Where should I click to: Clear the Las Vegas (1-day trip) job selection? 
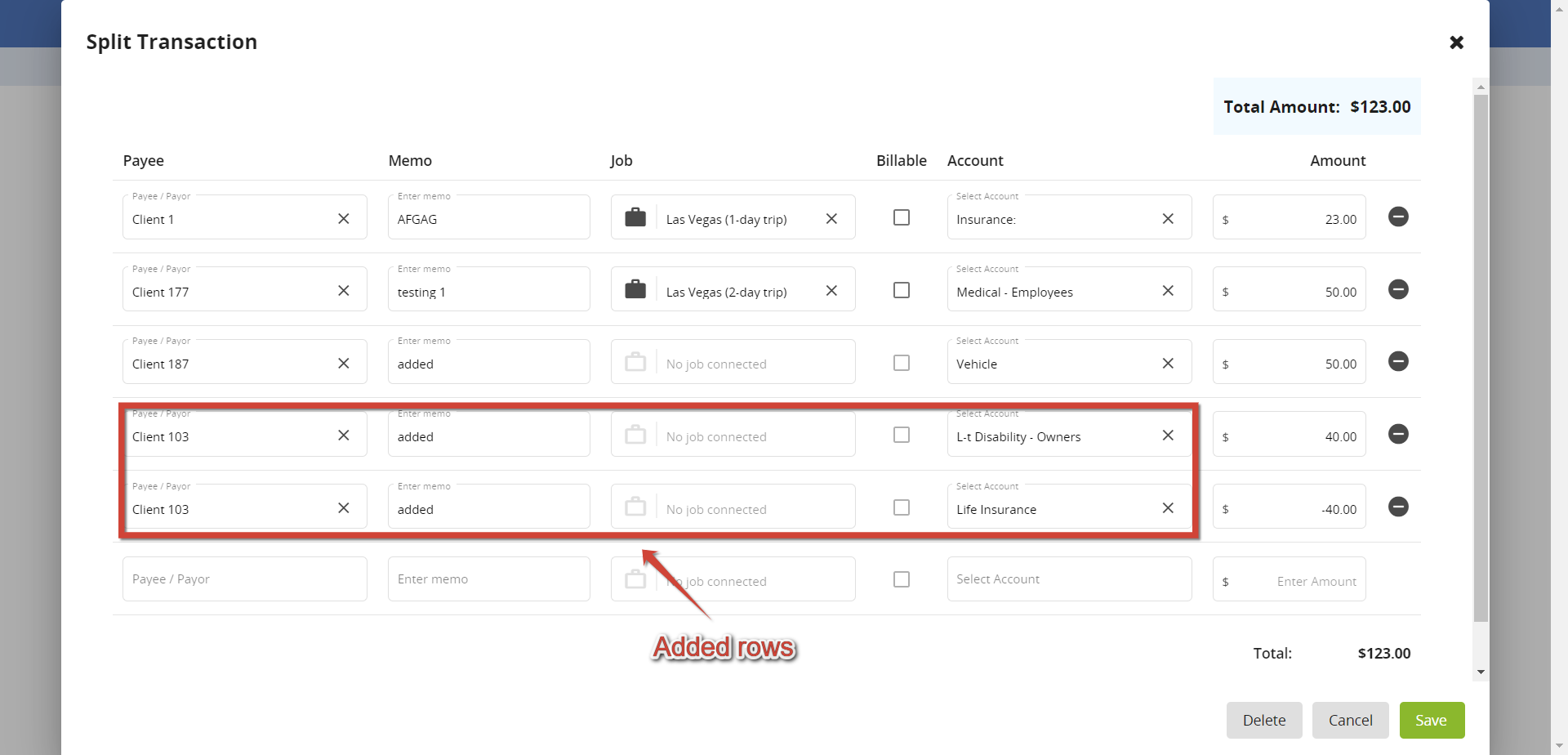[831, 218]
